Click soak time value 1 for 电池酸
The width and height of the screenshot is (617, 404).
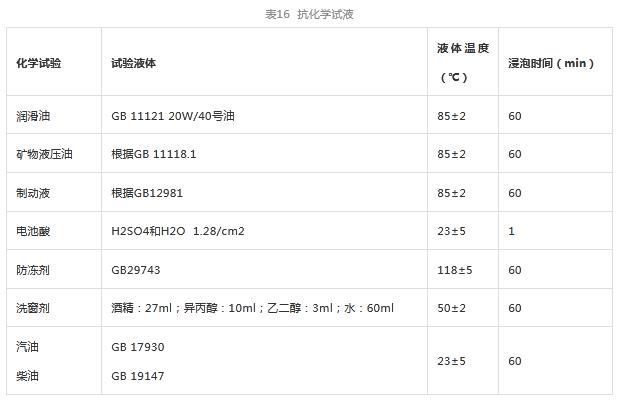click(511, 231)
